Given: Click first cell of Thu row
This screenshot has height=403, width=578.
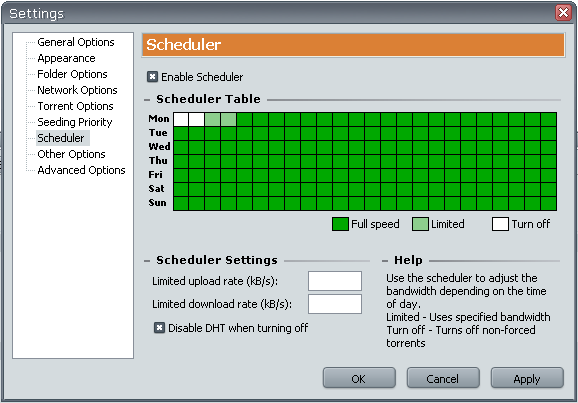Looking at the screenshot, I should tap(181, 161).
